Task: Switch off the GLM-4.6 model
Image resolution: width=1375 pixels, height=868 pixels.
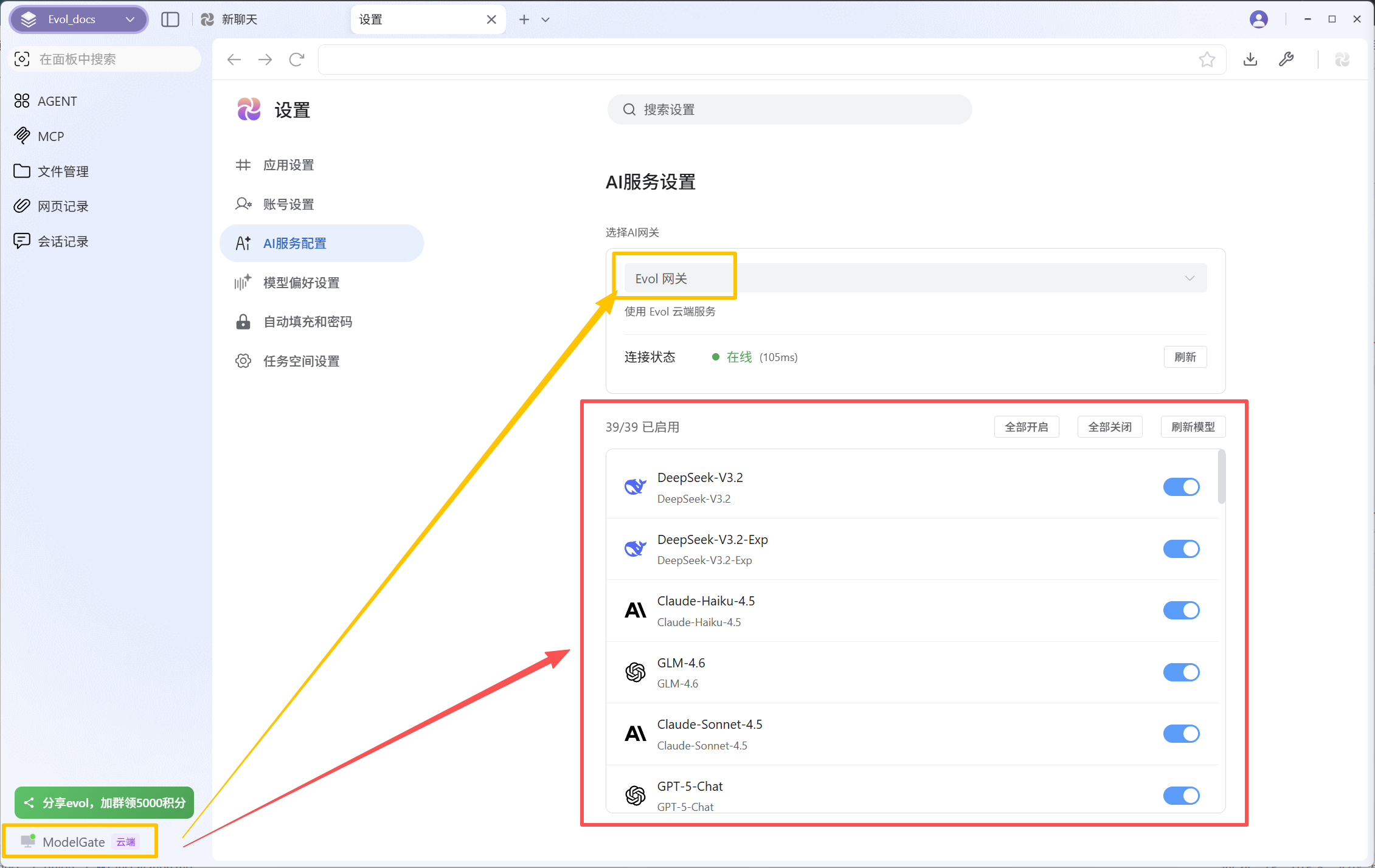Action: (1181, 672)
